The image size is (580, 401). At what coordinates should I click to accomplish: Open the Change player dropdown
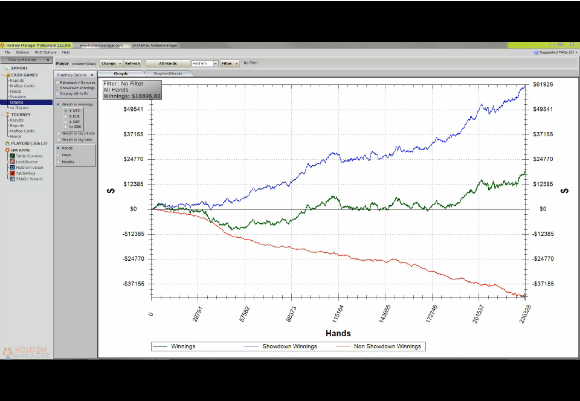click(x=111, y=64)
